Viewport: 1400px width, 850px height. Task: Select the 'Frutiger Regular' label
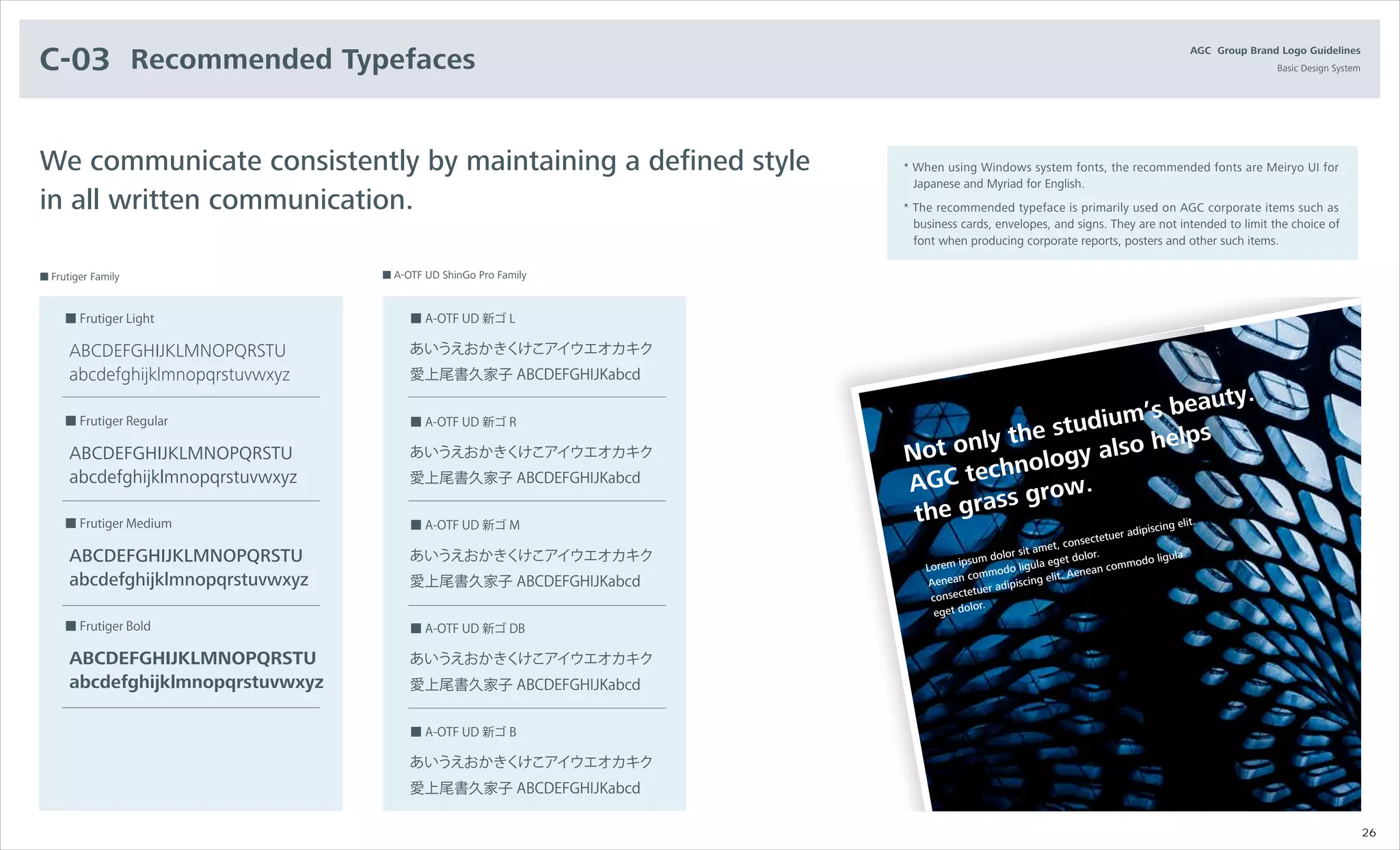[x=123, y=421]
